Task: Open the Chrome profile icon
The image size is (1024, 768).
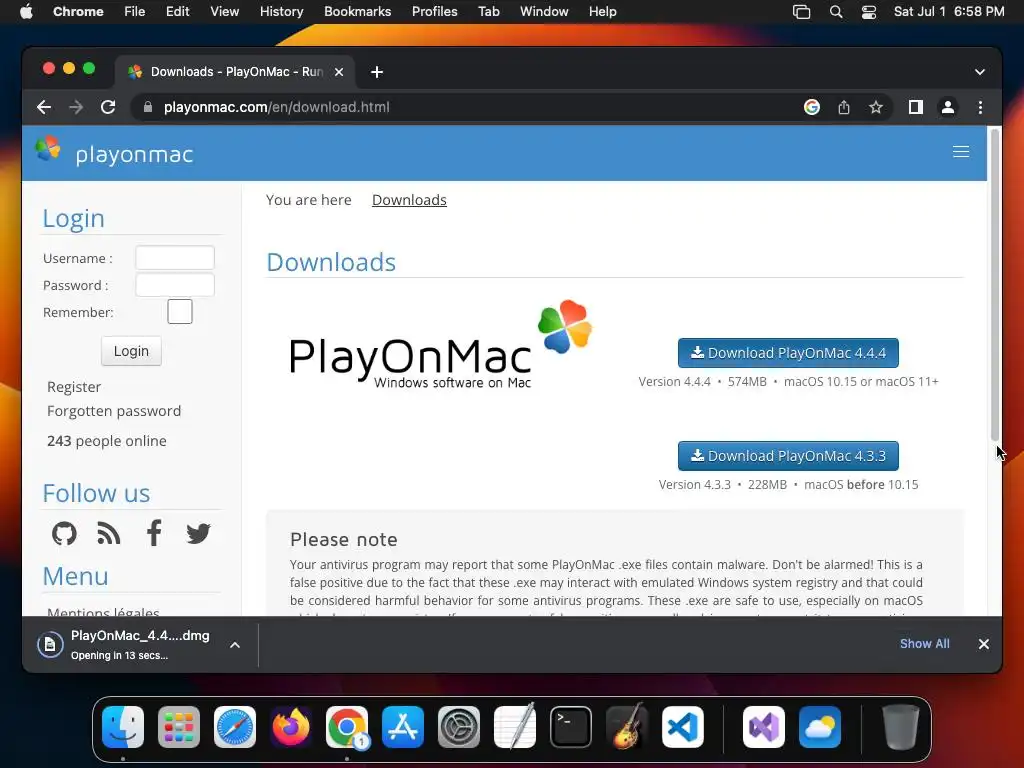Action: coord(948,107)
